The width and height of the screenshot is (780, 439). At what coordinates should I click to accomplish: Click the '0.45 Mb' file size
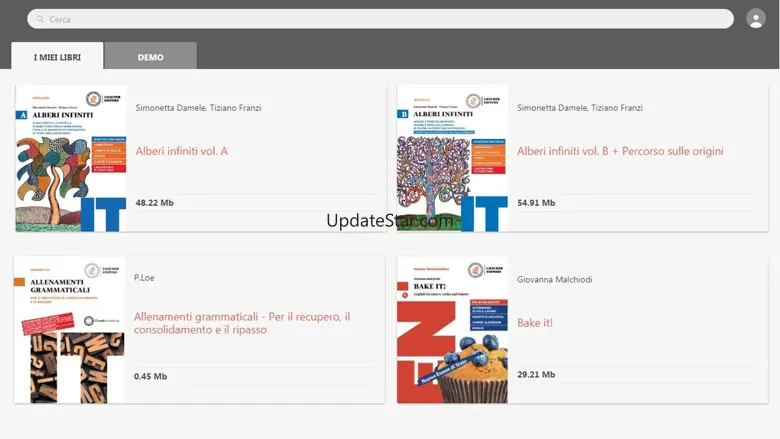tap(151, 376)
